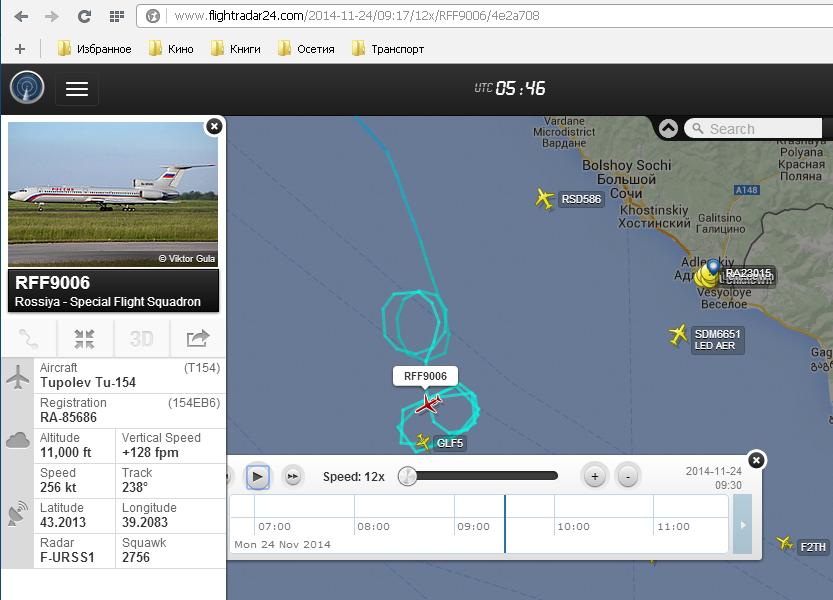
Task: Click the 07:00 mark on the timeline
Action: tap(274, 526)
